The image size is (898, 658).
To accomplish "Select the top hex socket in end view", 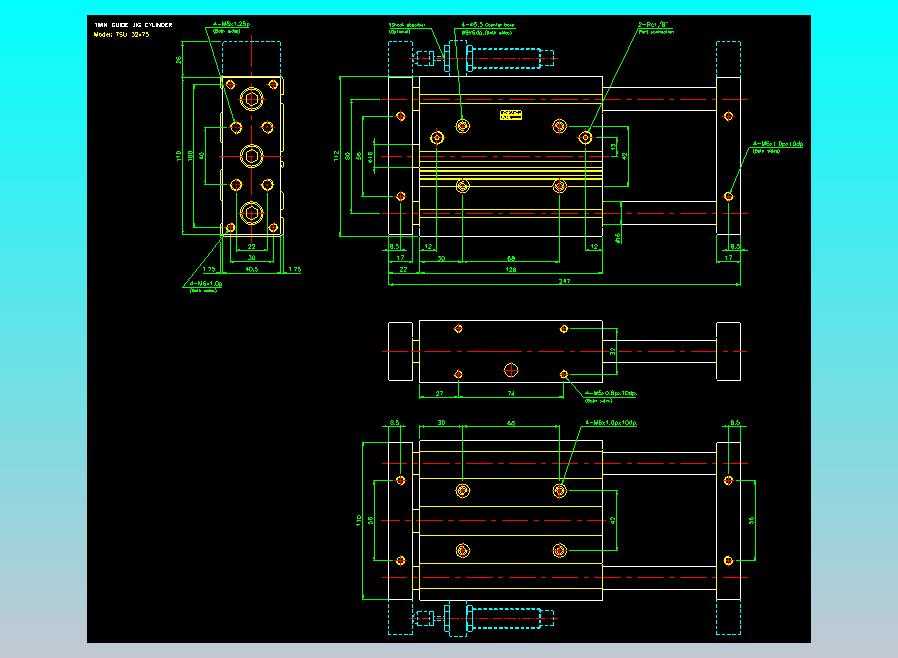I will 250,99.
